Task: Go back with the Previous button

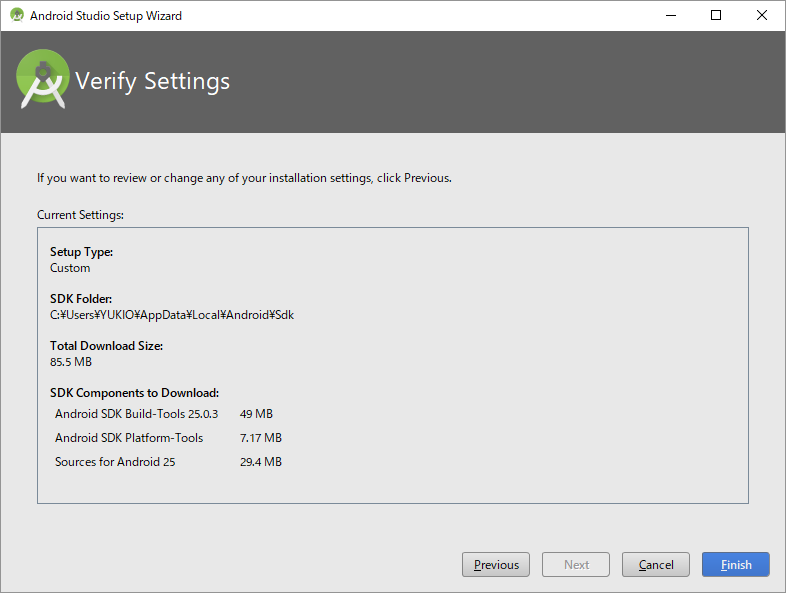Action: (496, 565)
